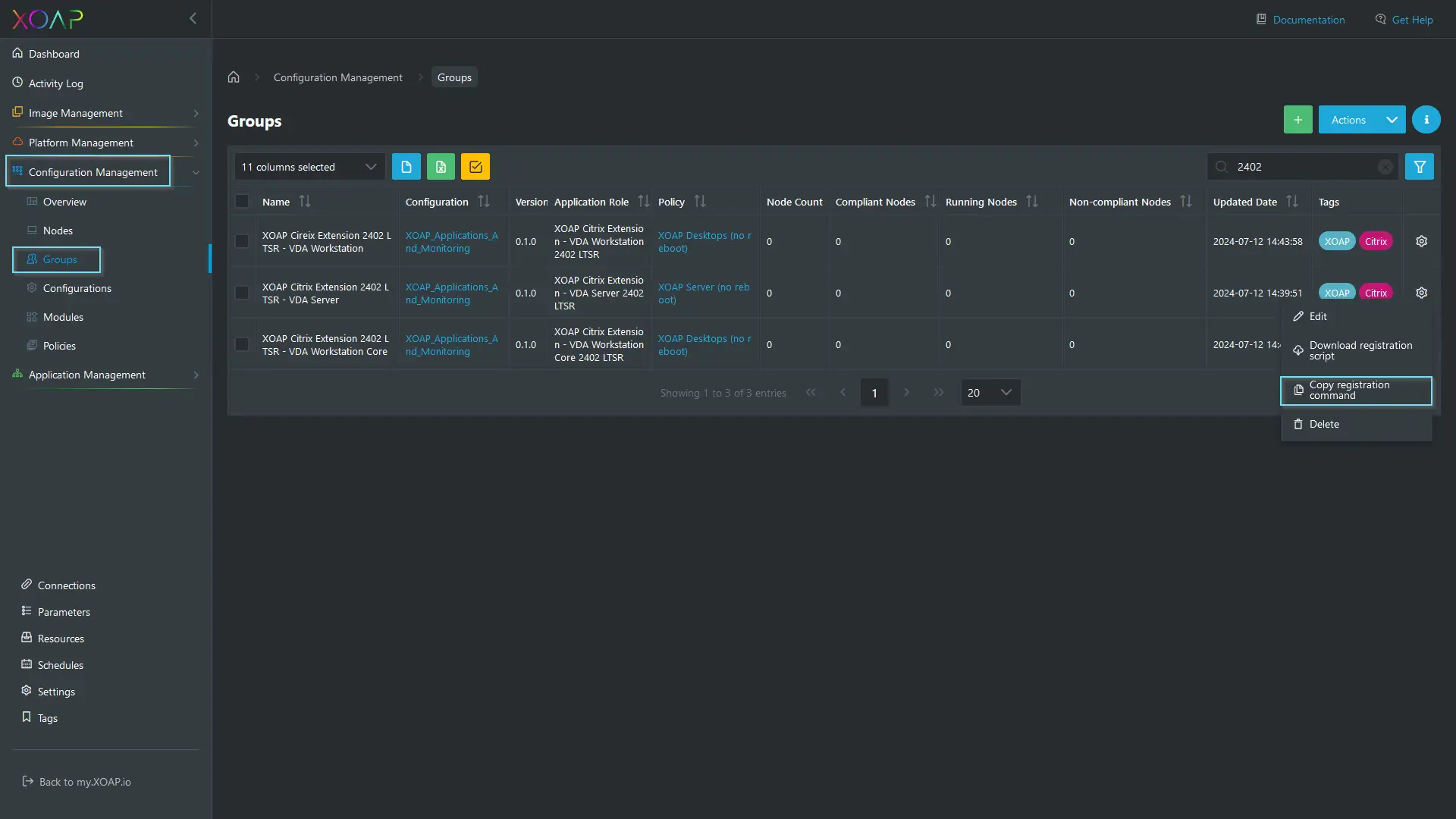Click the XOAP tag in first row

pyautogui.click(x=1336, y=241)
